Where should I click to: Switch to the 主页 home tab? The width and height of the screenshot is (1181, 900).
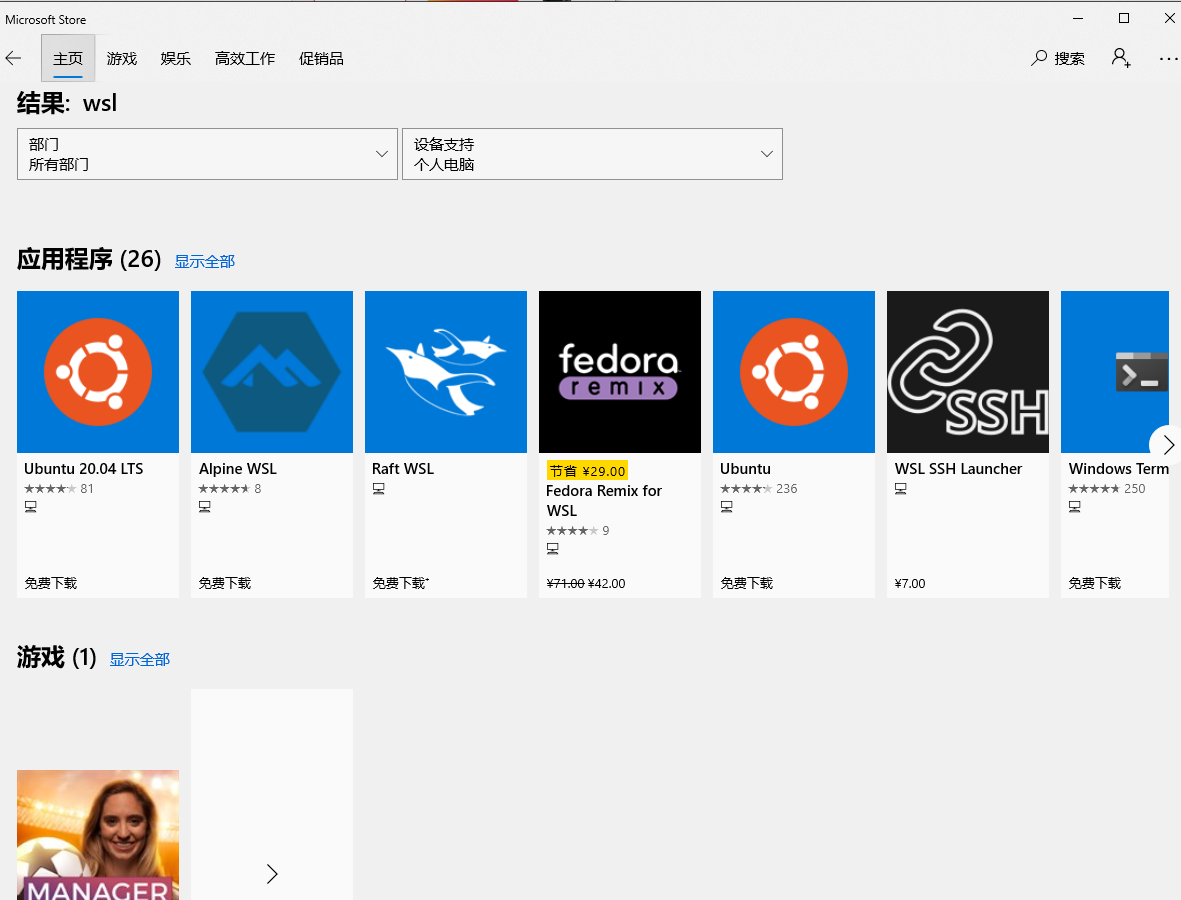point(68,58)
